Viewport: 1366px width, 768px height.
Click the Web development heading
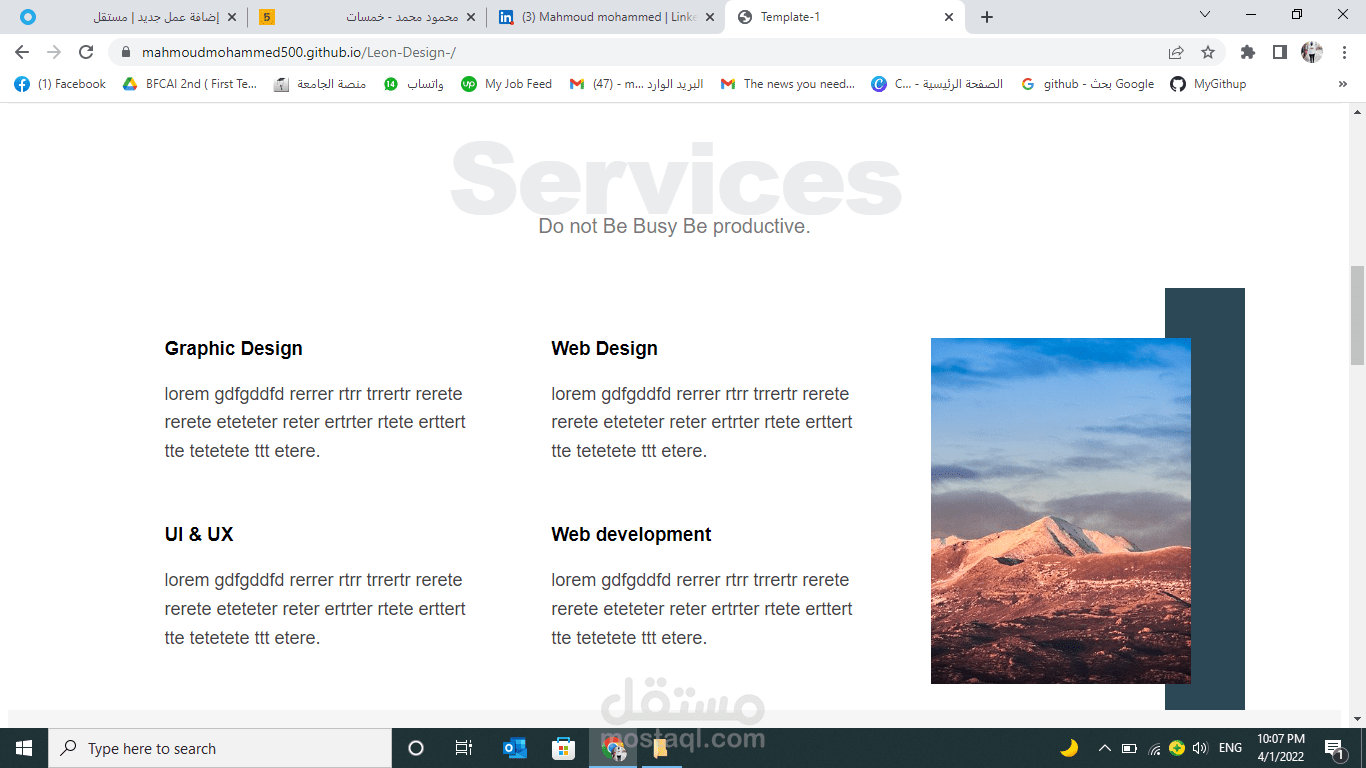click(631, 534)
